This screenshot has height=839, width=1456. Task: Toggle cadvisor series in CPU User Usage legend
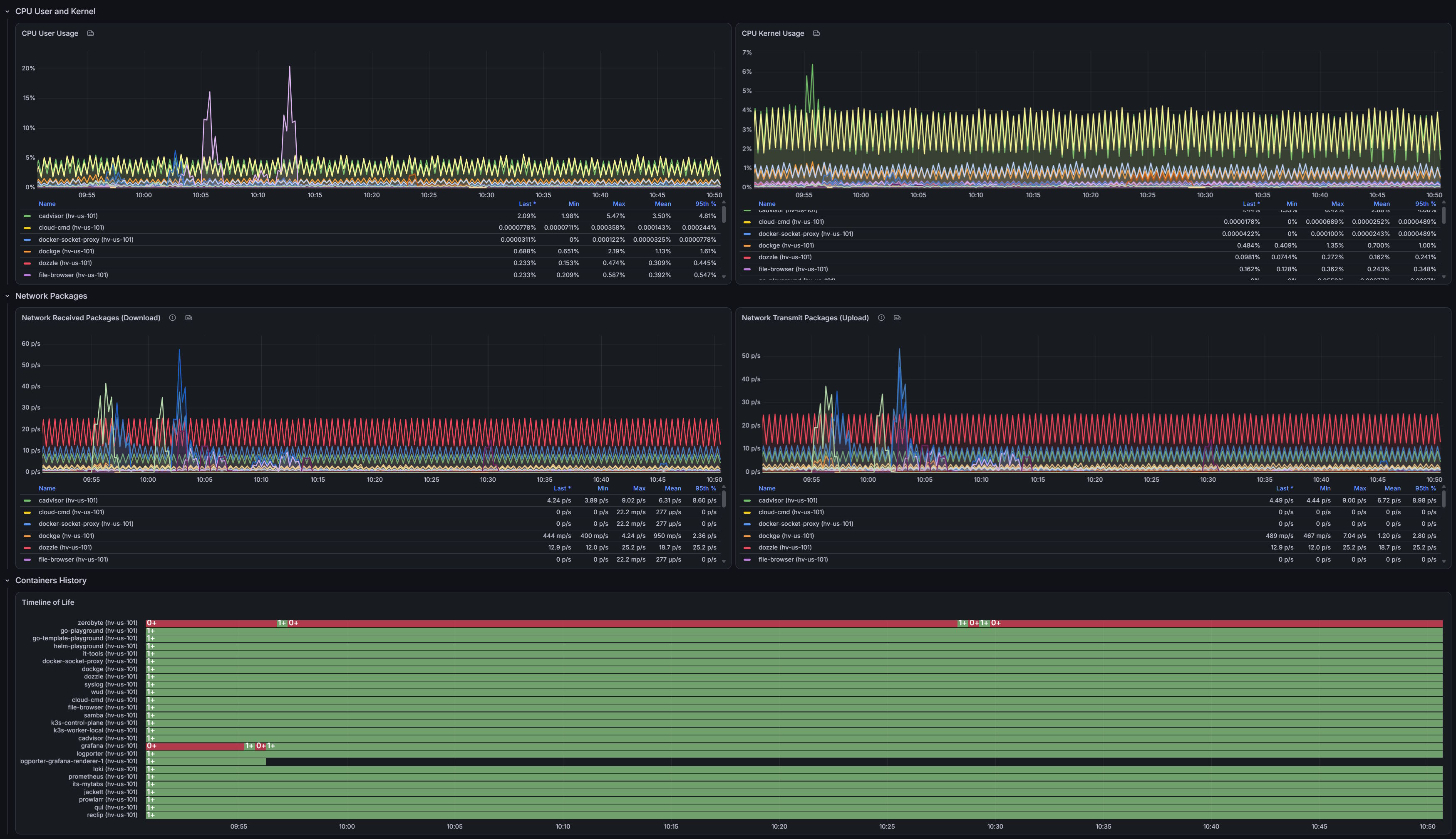[68, 216]
